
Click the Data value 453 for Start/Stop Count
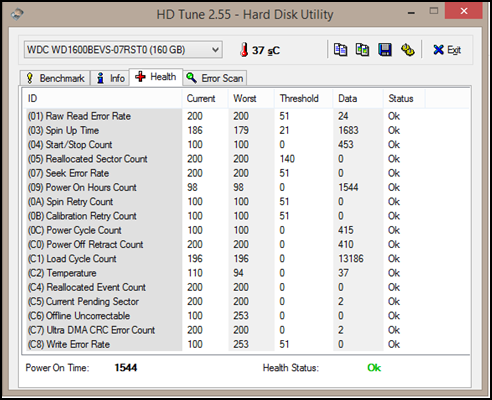346,145
